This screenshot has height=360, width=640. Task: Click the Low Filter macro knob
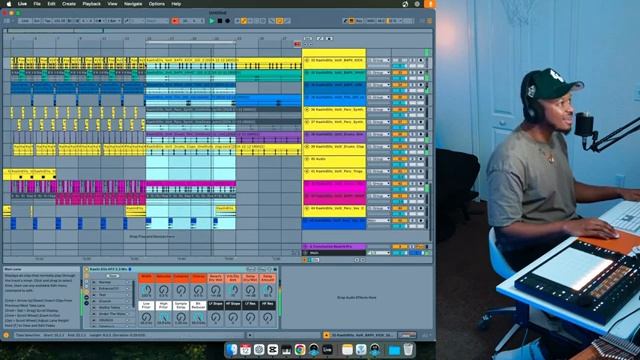click(147, 317)
